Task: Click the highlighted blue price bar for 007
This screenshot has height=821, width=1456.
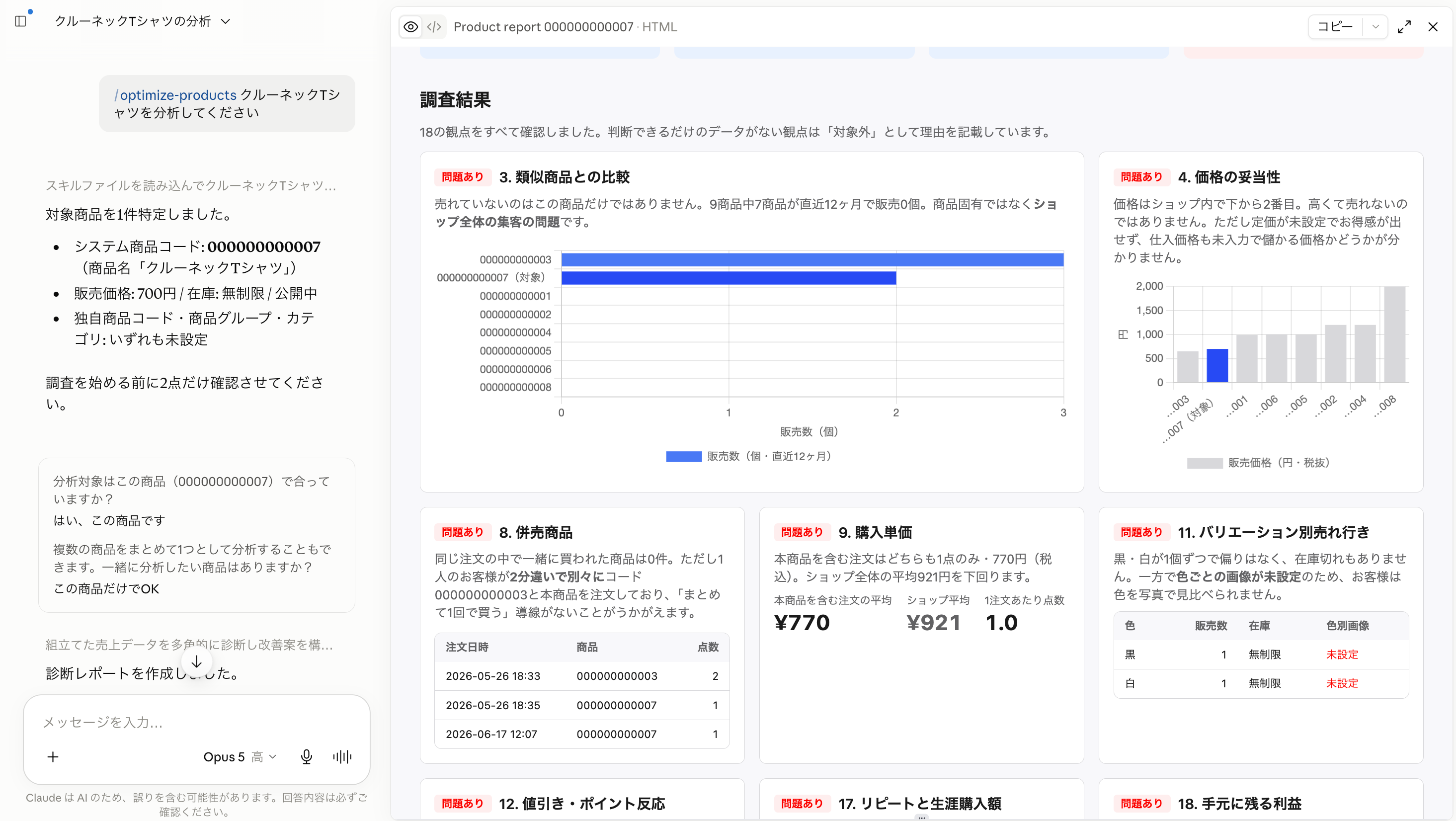Action: pyautogui.click(x=1217, y=366)
